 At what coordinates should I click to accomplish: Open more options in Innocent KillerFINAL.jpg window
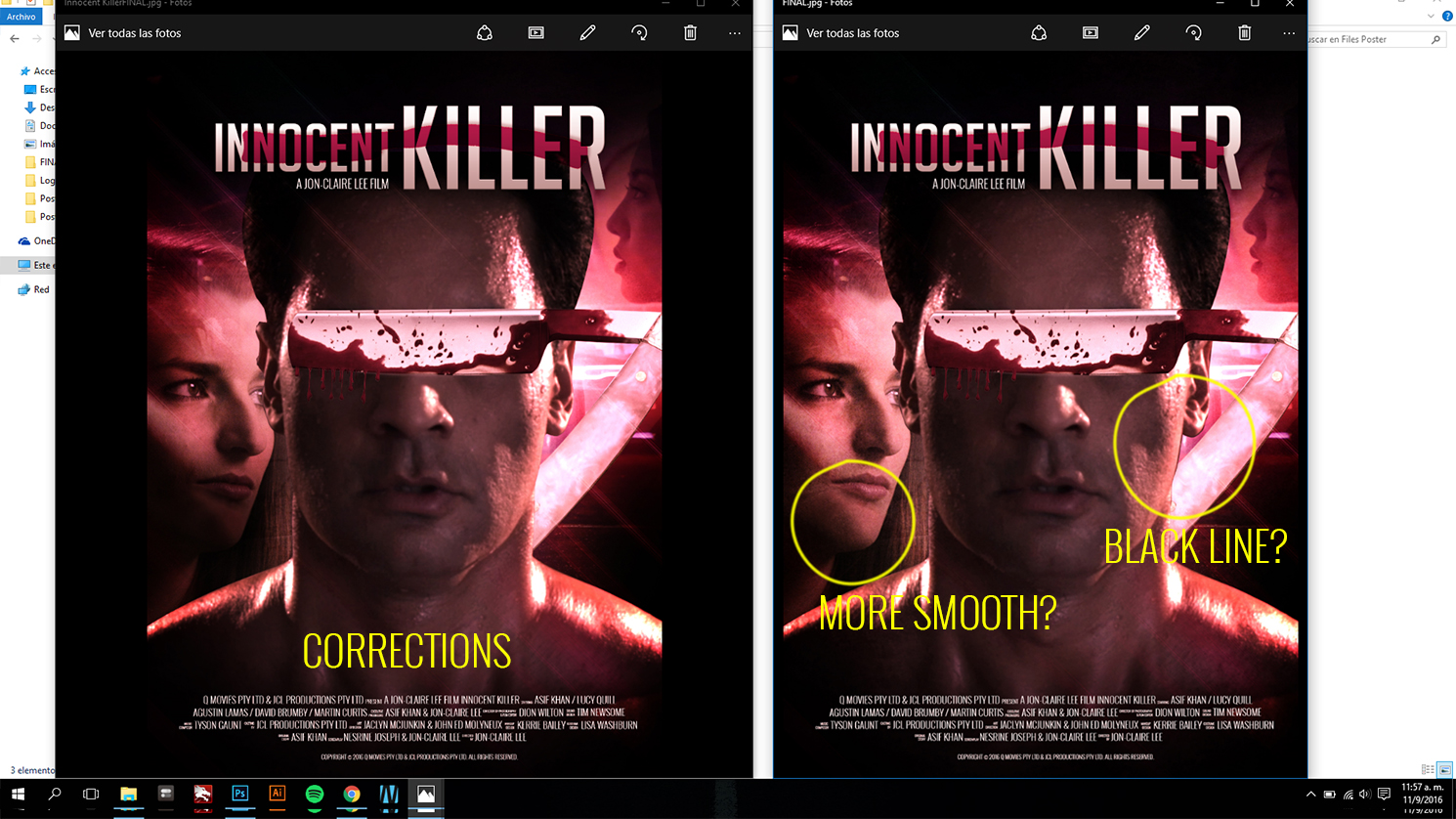735,33
